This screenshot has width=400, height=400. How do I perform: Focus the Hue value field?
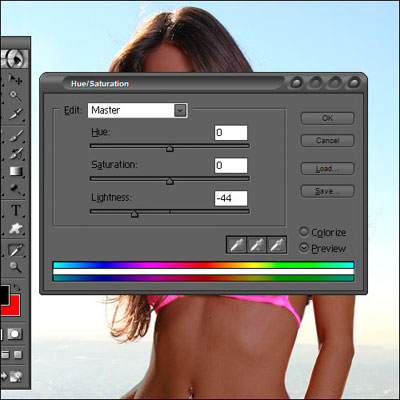tap(231, 133)
